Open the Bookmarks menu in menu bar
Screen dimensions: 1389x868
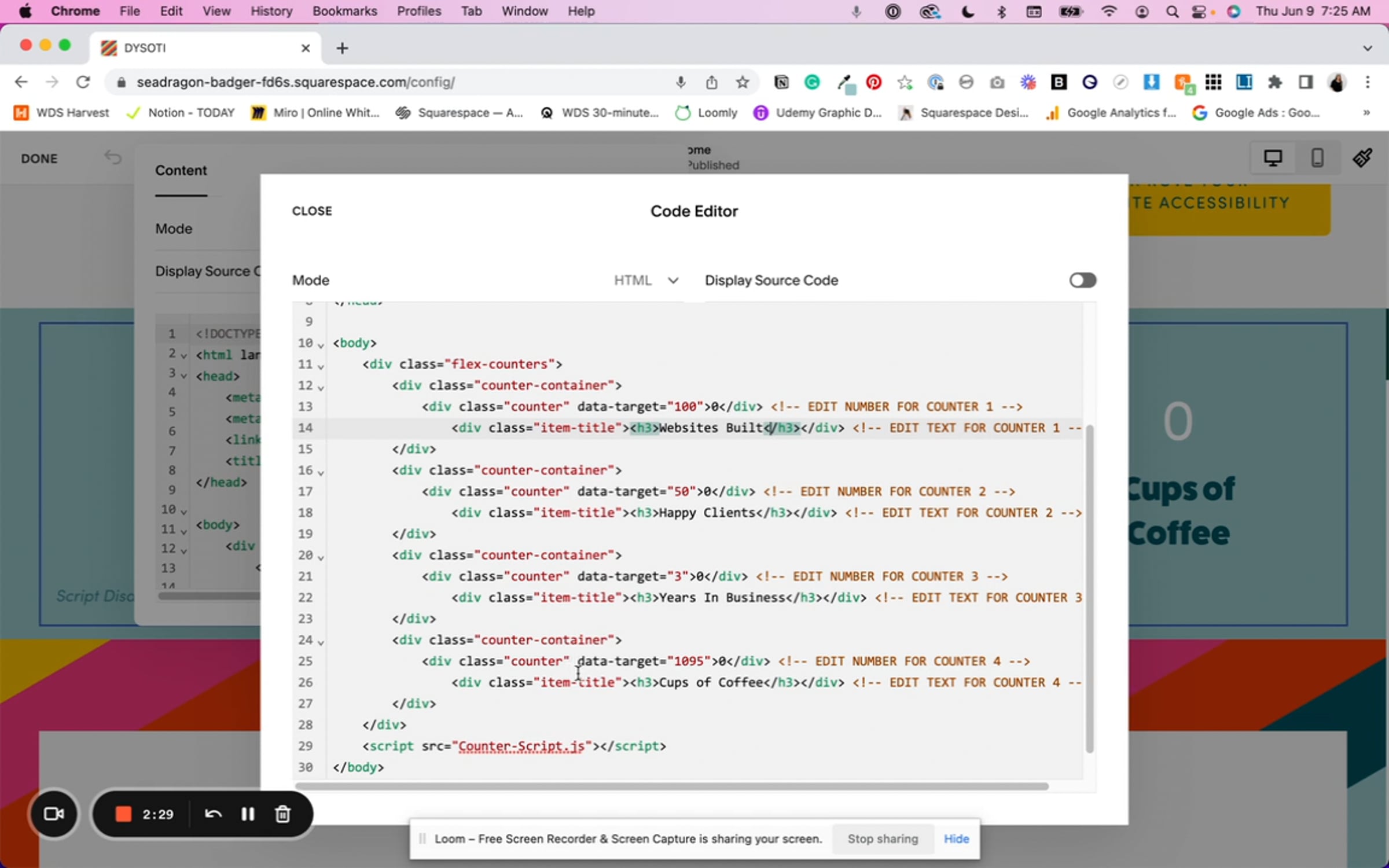coord(344,11)
